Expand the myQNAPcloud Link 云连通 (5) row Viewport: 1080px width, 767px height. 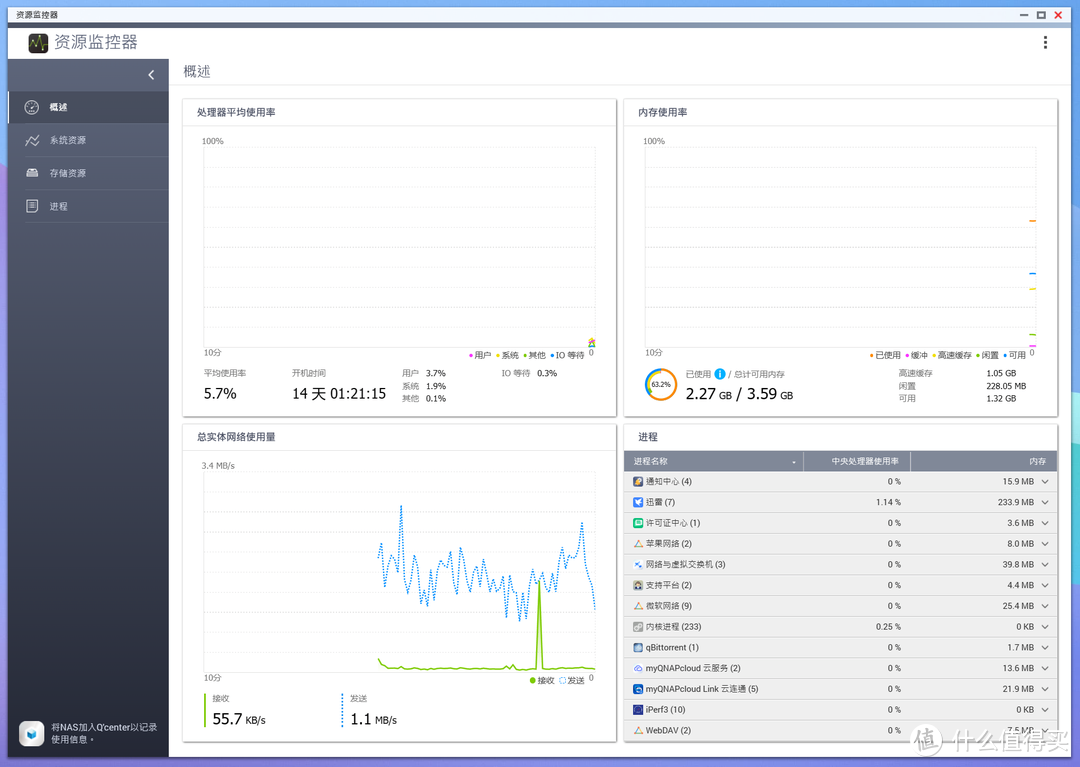click(x=1045, y=689)
